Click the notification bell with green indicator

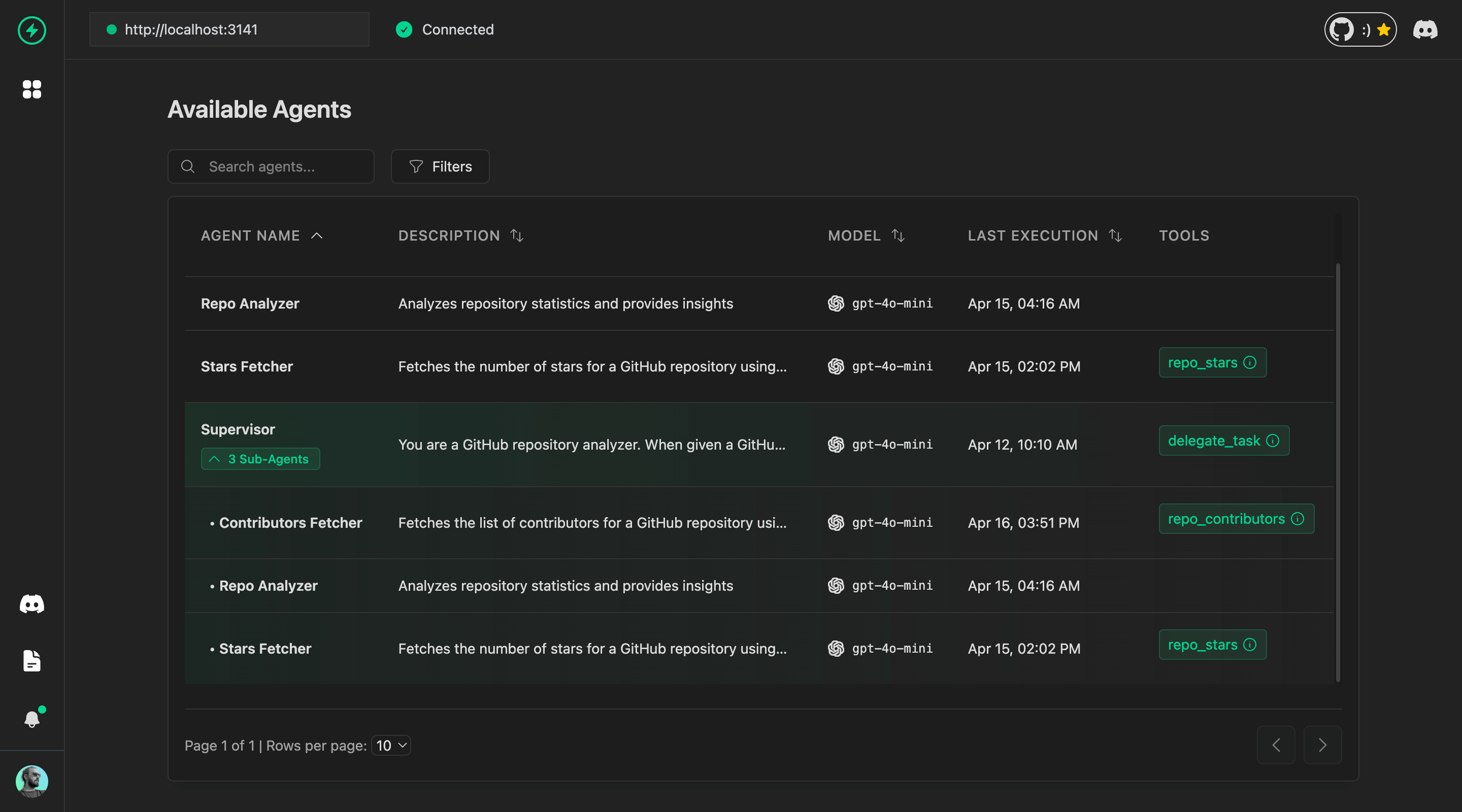point(32,719)
